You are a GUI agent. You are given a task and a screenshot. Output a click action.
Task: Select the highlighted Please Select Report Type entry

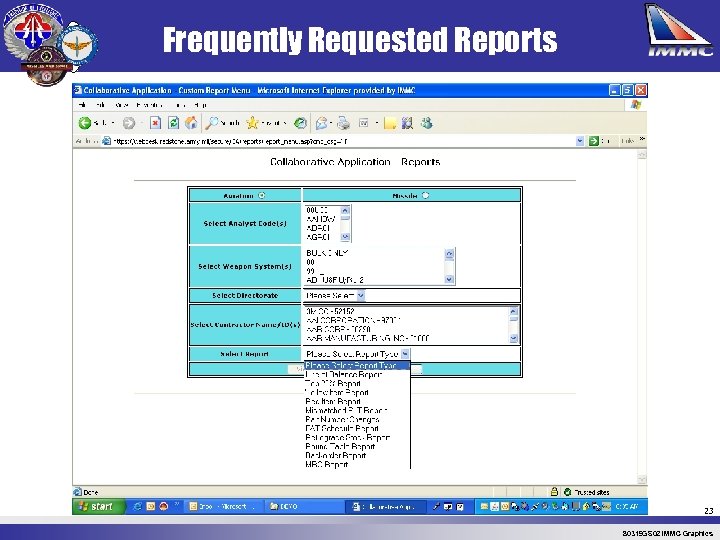(x=357, y=366)
